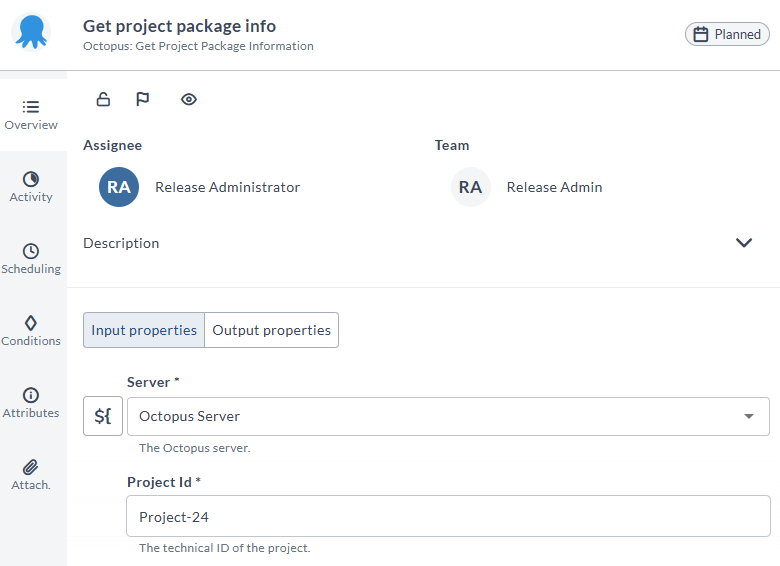Open the Overview tab
780x566 pixels.
tap(31, 115)
